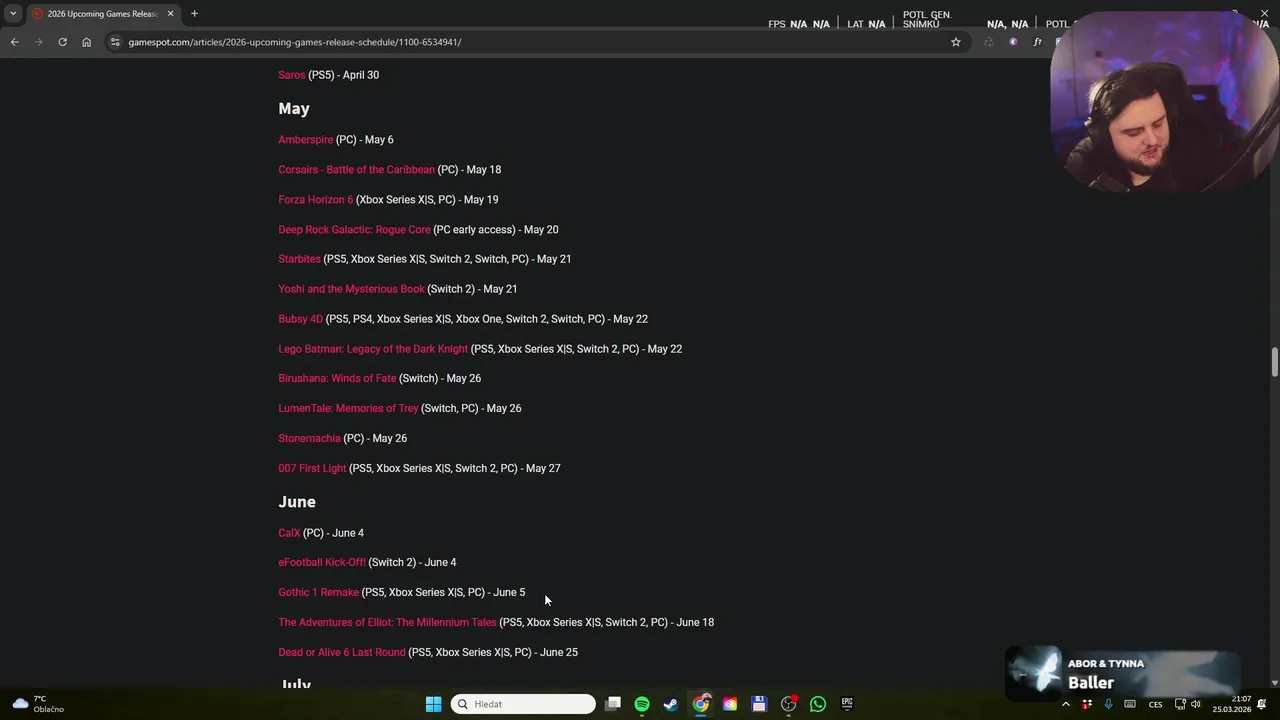Reload the GameSpot page
This screenshot has width=1280, height=720.
pos(62,42)
